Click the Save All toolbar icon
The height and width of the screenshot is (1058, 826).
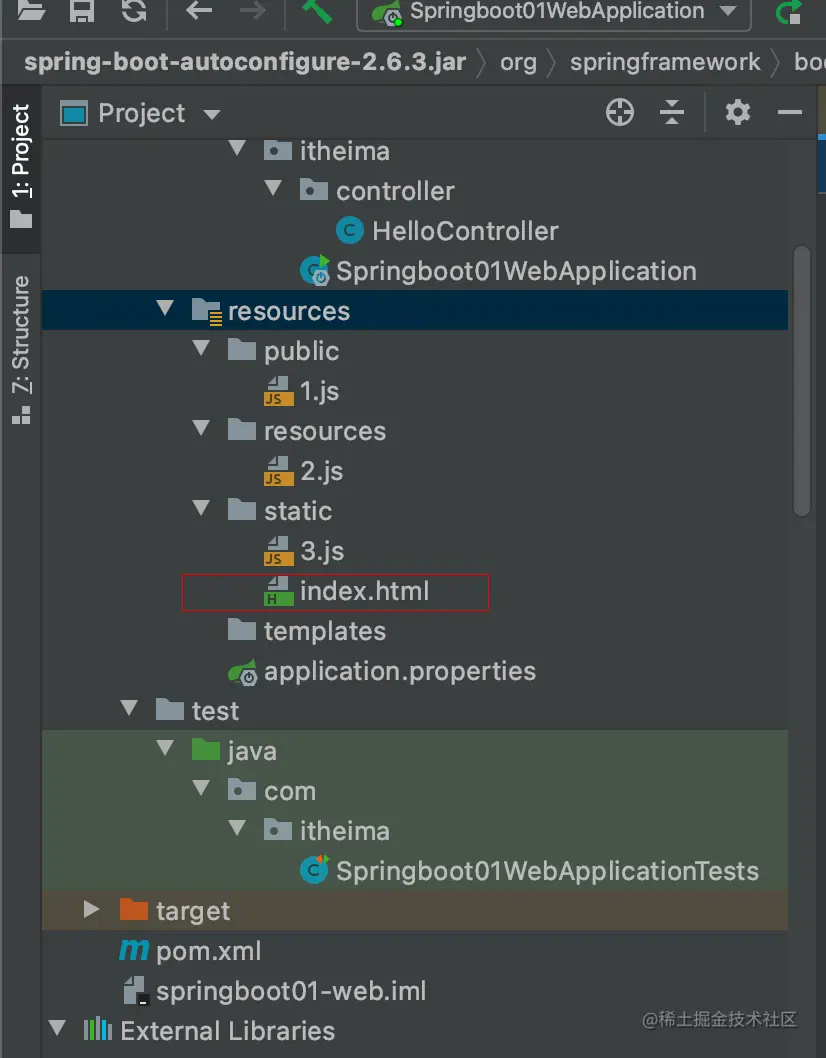coord(82,10)
